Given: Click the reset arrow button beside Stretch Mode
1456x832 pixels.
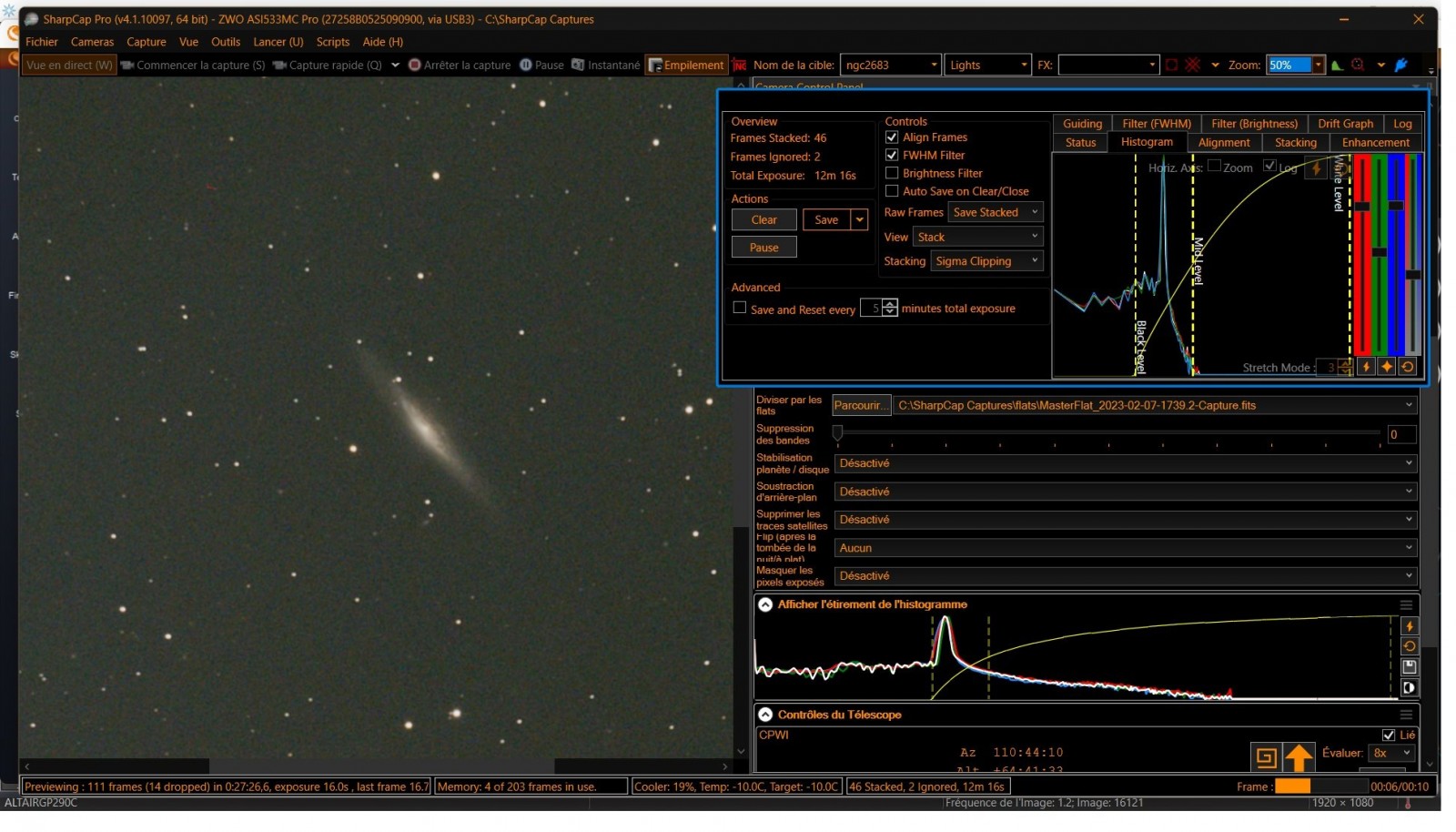Looking at the screenshot, I should (1408, 367).
